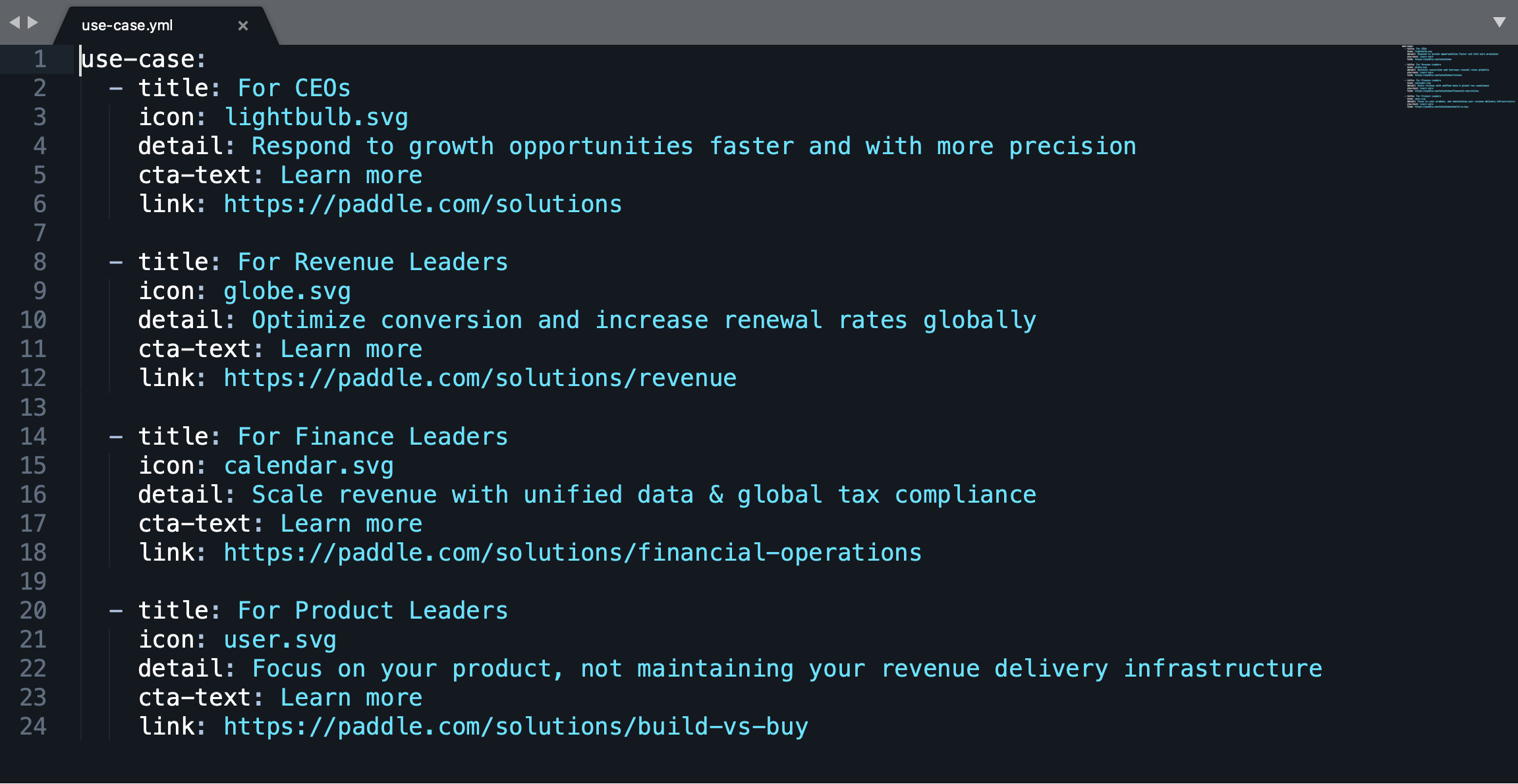Viewport: 1518px width, 784px height.
Task: Click the "For Product Leaders" title text
Action: (x=372, y=611)
